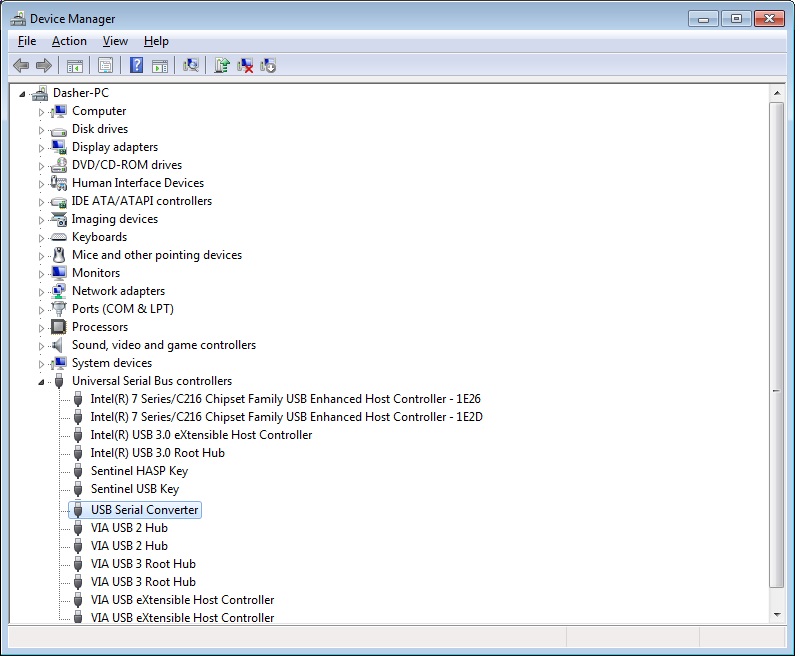Open the View menu
This screenshot has height=656, width=800.
(115, 41)
